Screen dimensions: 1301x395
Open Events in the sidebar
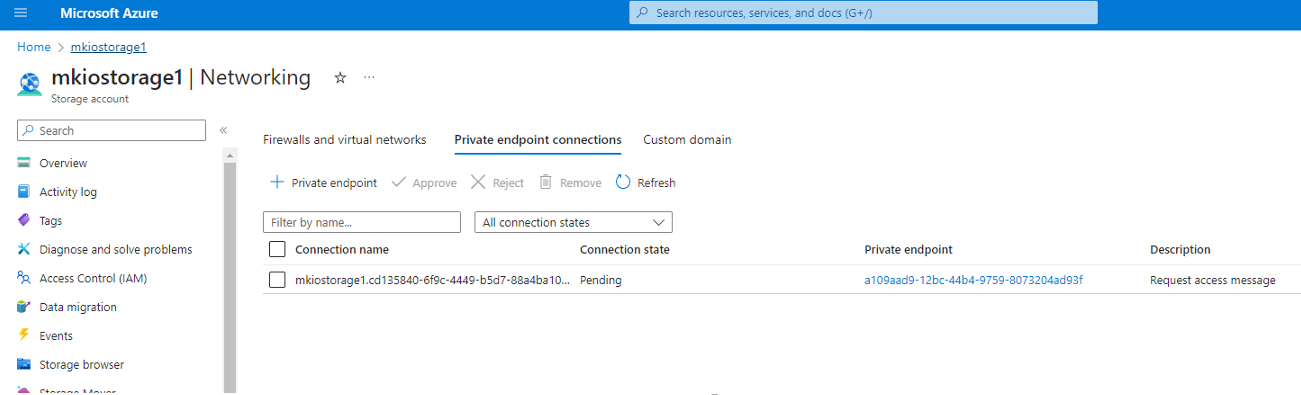pos(56,336)
